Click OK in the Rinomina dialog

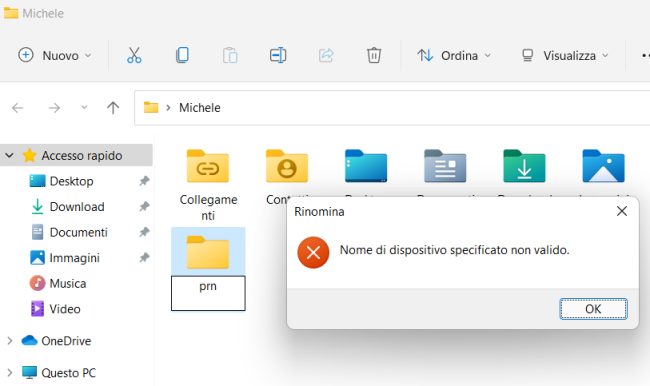[x=593, y=309]
